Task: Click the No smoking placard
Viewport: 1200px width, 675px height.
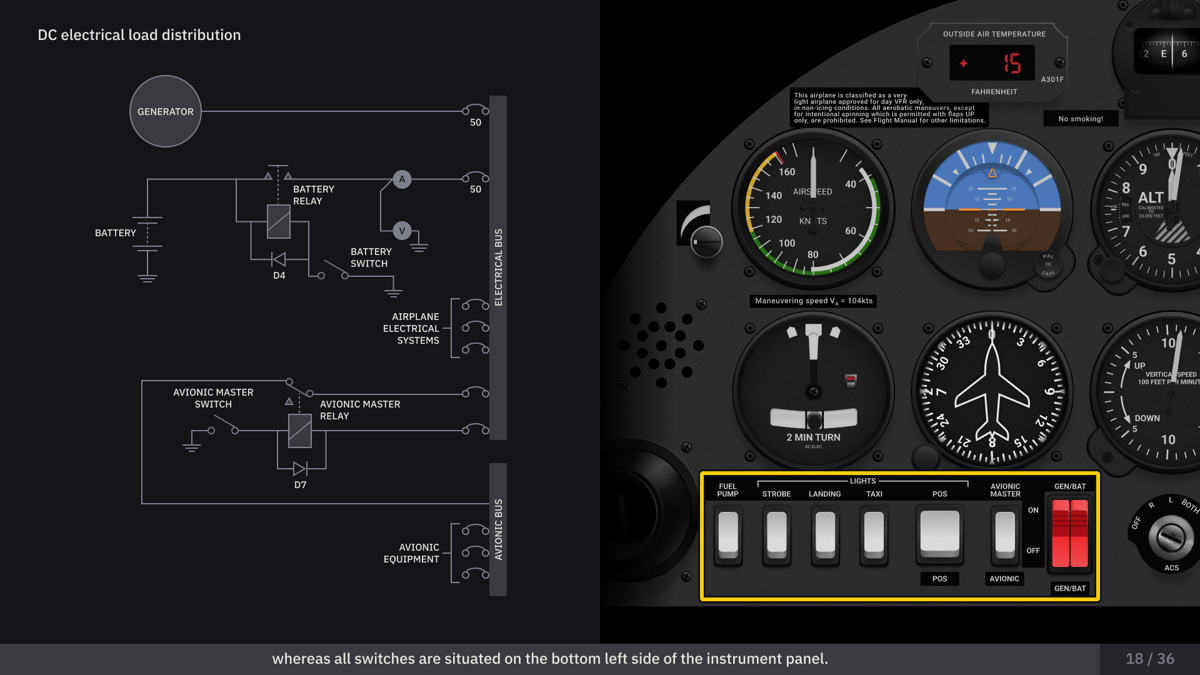Action: click(x=1081, y=118)
